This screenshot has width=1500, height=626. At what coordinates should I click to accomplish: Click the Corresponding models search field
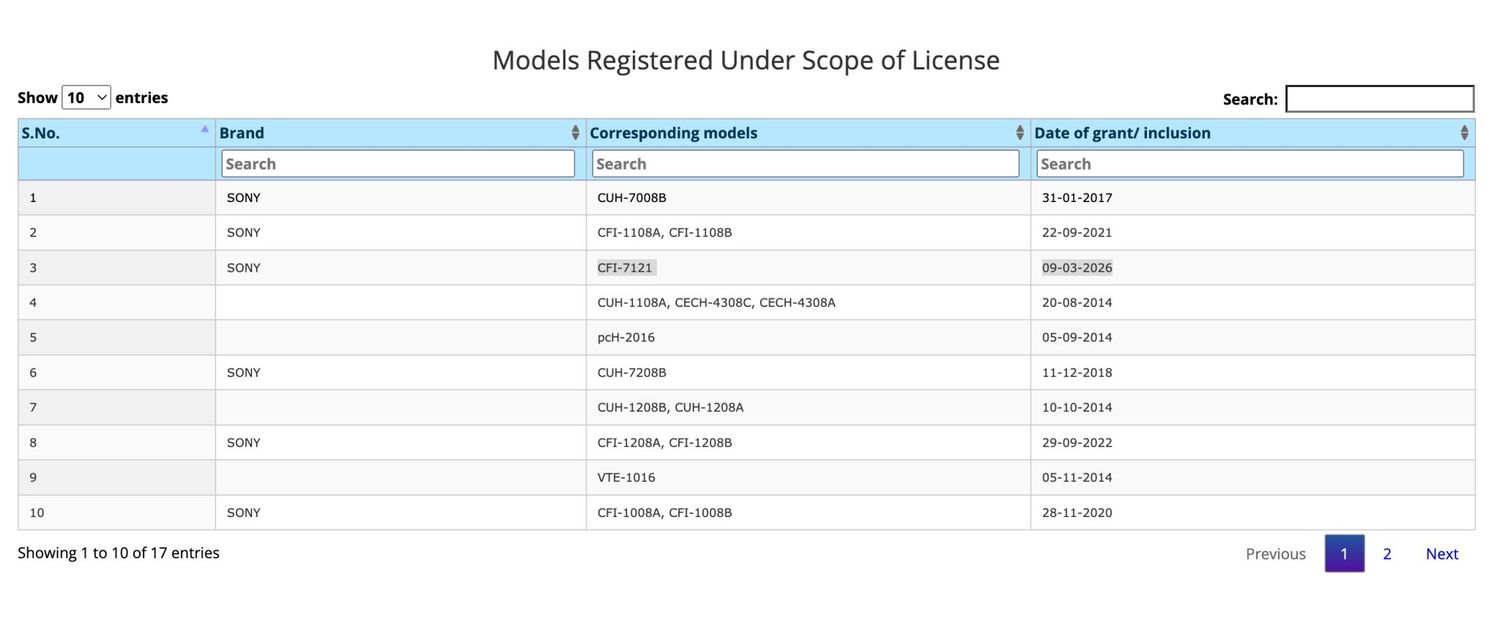pyautogui.click(x=806, y=164)
